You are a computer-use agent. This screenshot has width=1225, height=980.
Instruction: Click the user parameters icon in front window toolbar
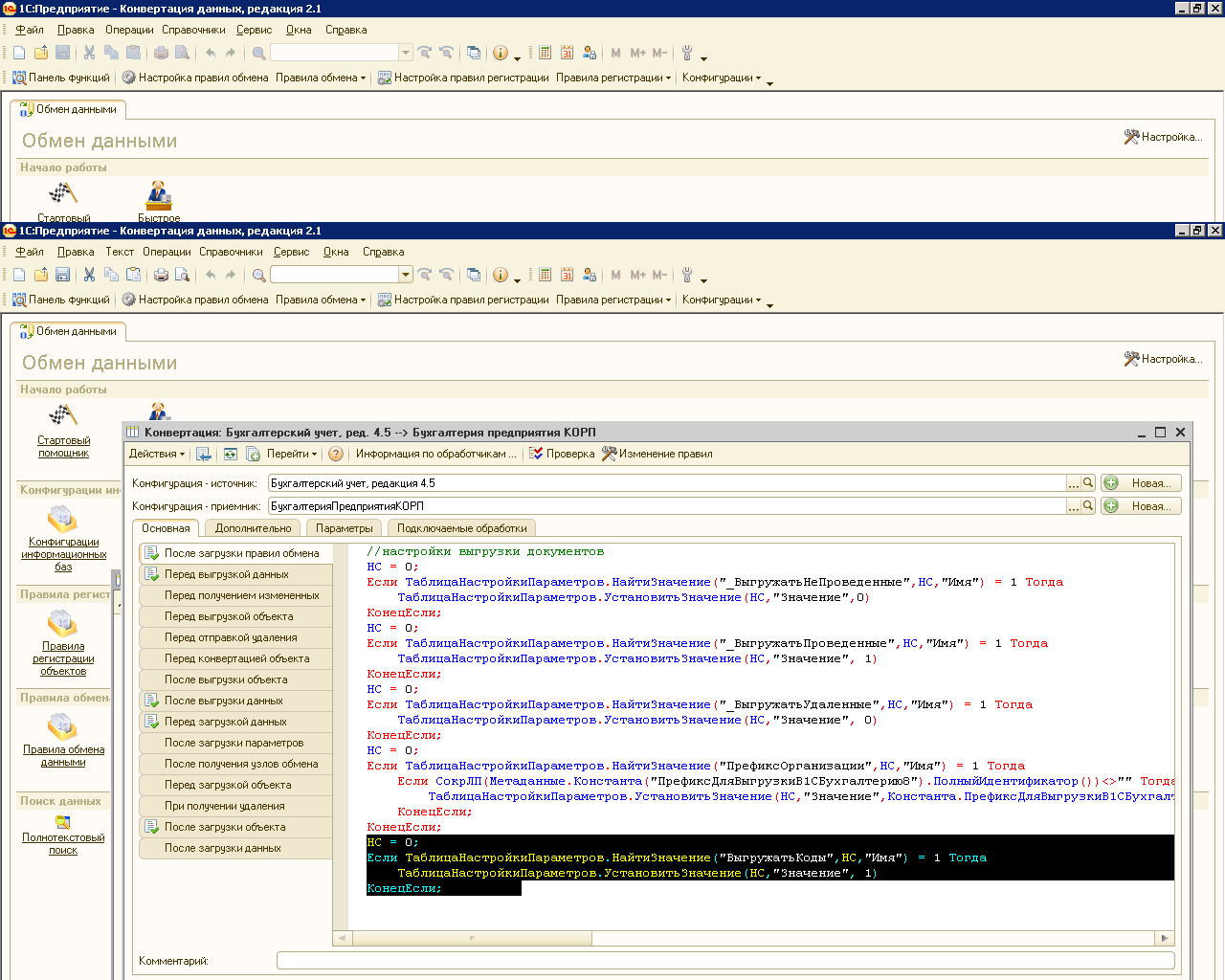[x=590, y=275]
